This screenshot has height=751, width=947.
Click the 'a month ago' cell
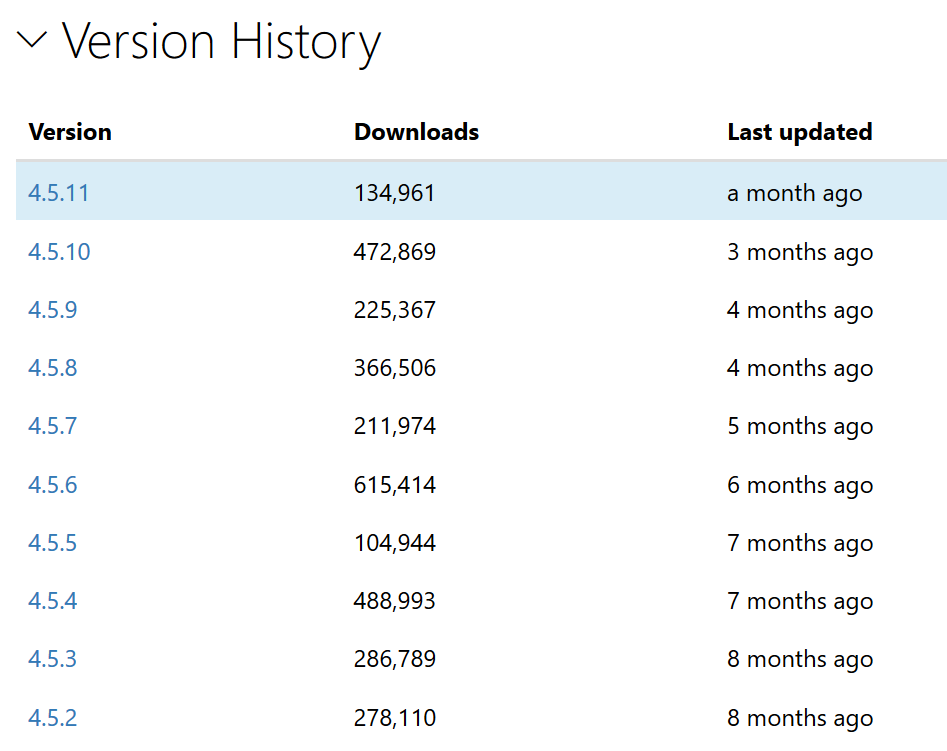pos(794,193)
